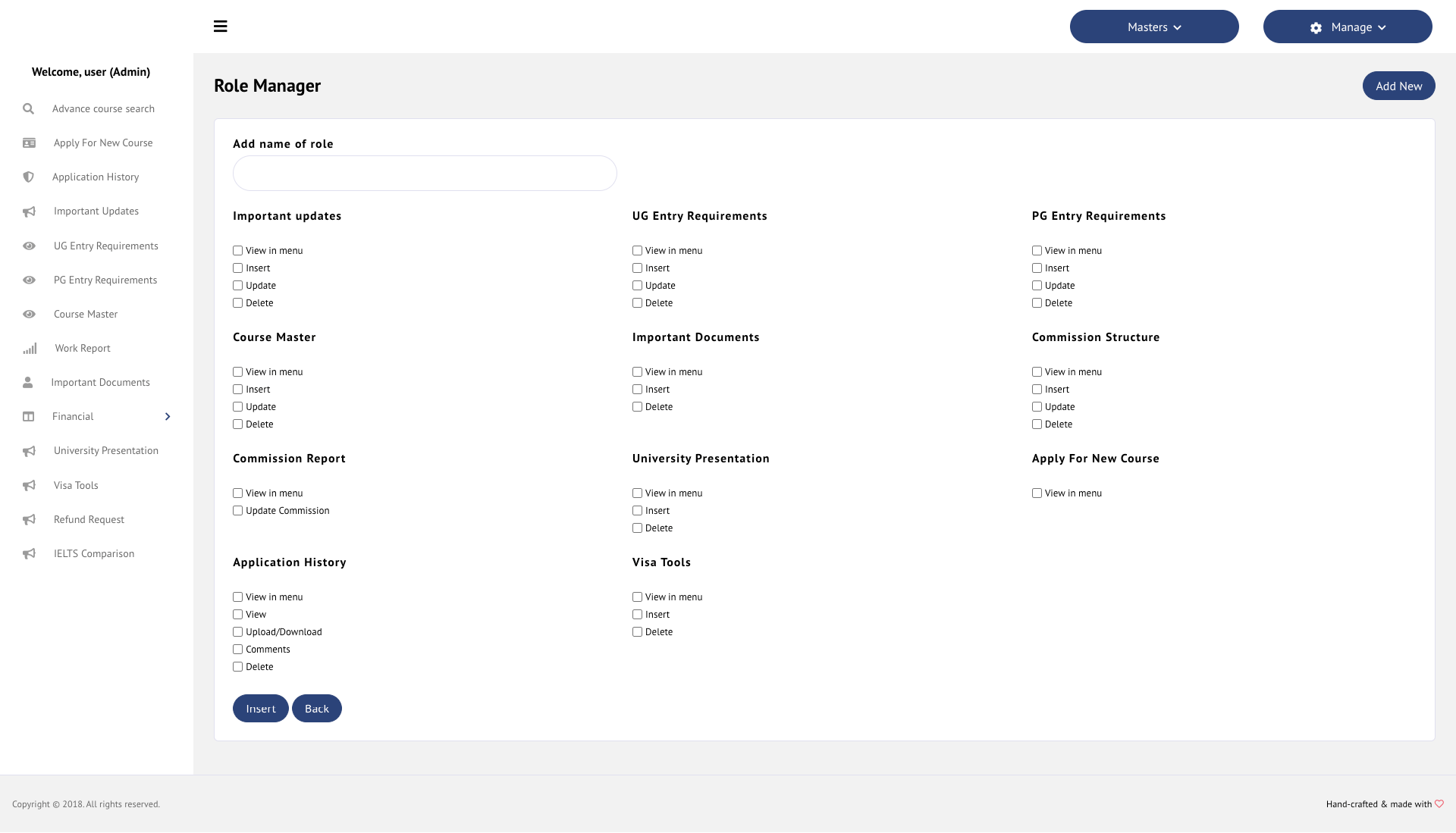This screenshot has width=1456, height=833.
Task: Check View in menu under Important updates
Action: [237, 251]
